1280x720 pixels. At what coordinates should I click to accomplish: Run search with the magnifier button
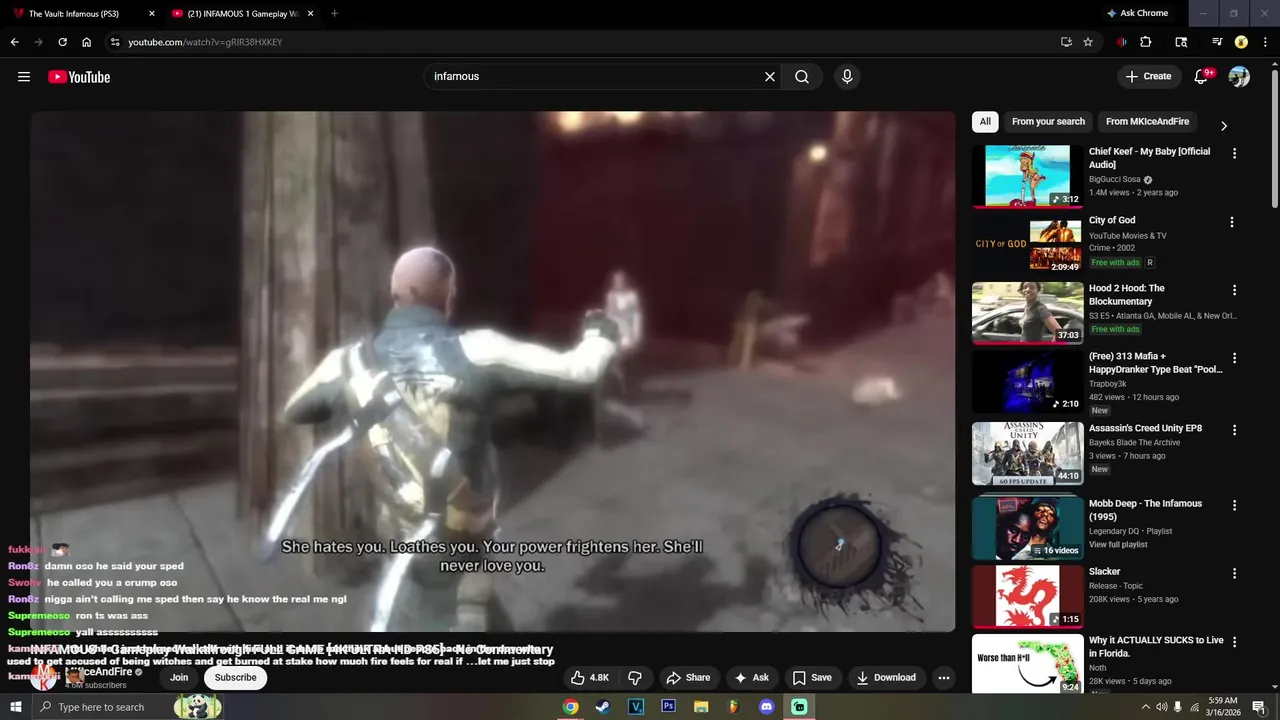coord(802,77)
